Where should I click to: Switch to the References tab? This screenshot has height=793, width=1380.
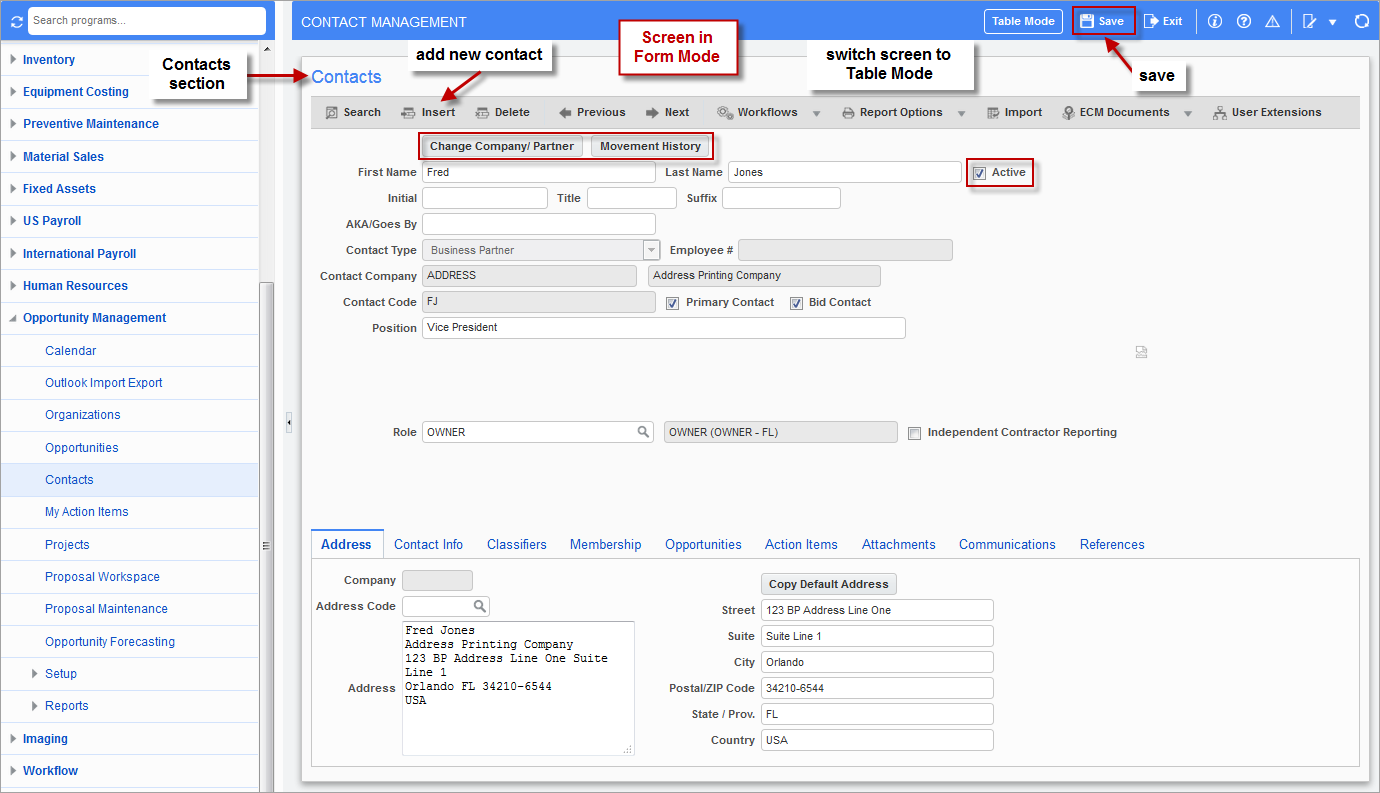click(1112, 545)
